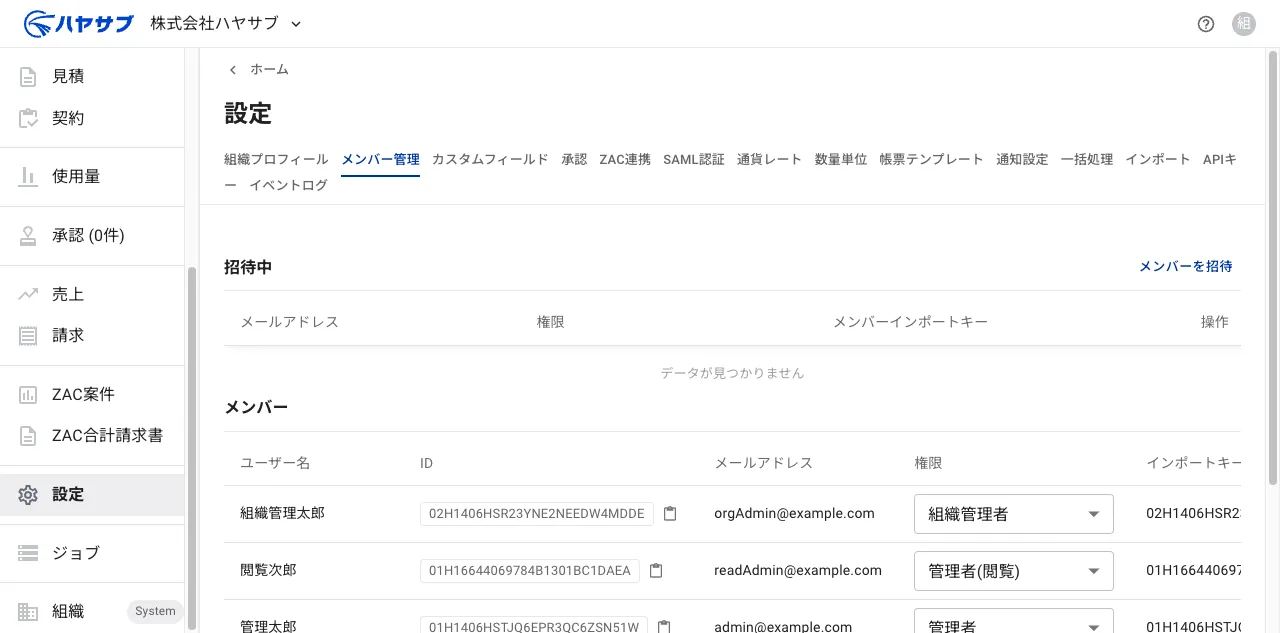Viewport: 1280px width, 633px height.
Task: Click the ユーザー名 column header
Action: (275, 463)
